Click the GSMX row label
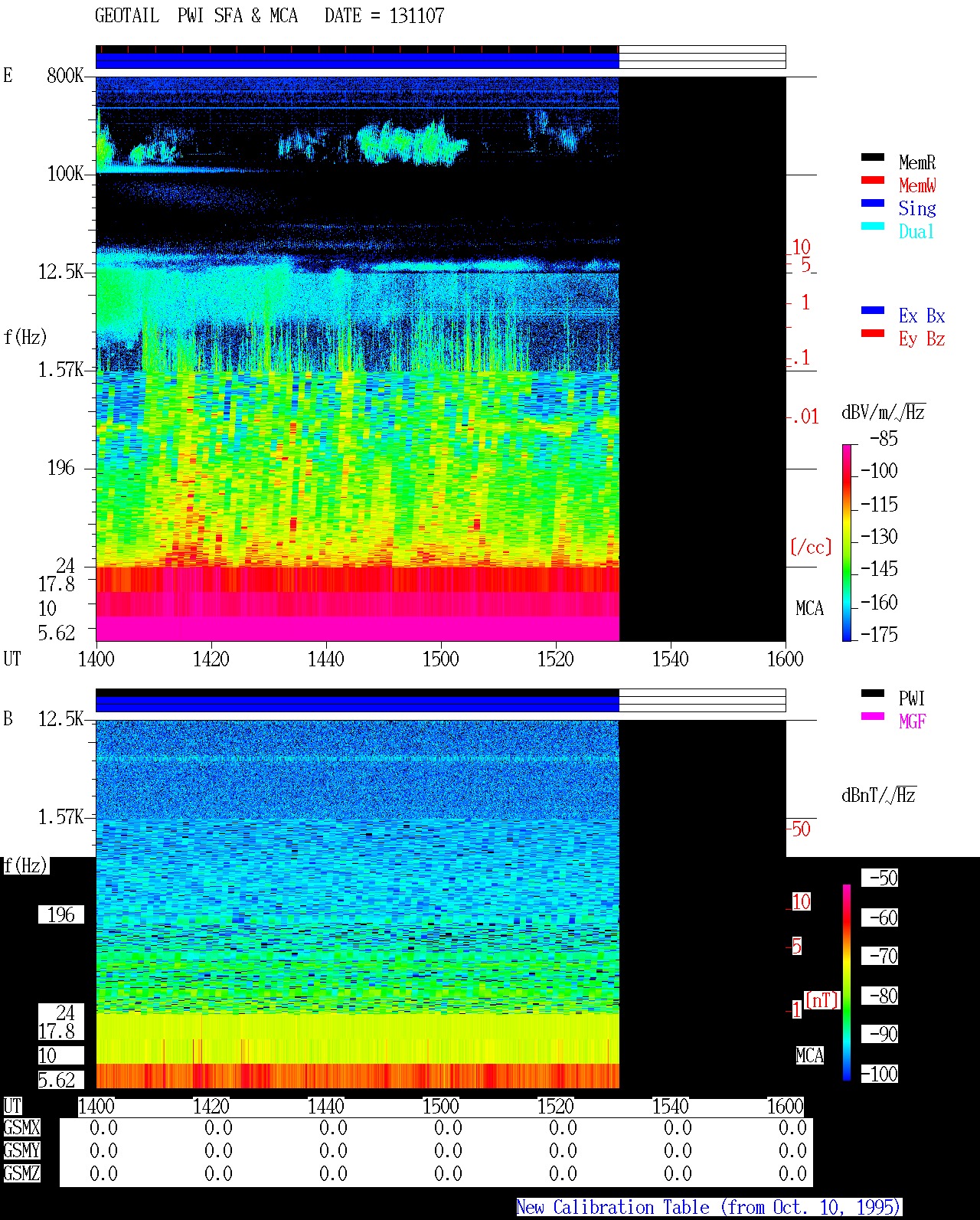Screen dimensions: 980x1220 click(21, 1127)
